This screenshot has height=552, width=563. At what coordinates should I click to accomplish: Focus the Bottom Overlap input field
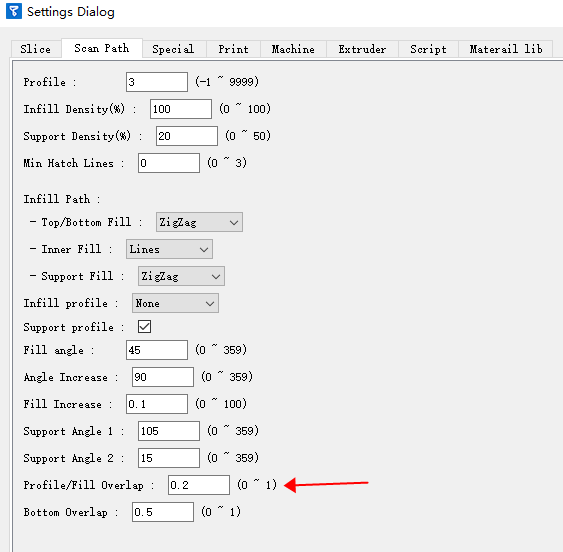(x=163, y=512)
